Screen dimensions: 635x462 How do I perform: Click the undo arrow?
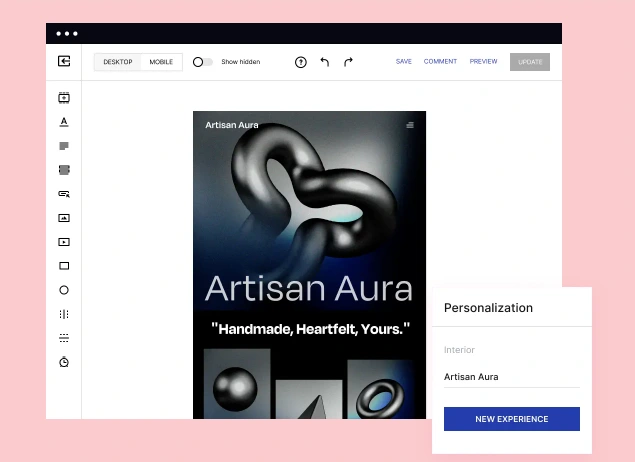point(325,62)
